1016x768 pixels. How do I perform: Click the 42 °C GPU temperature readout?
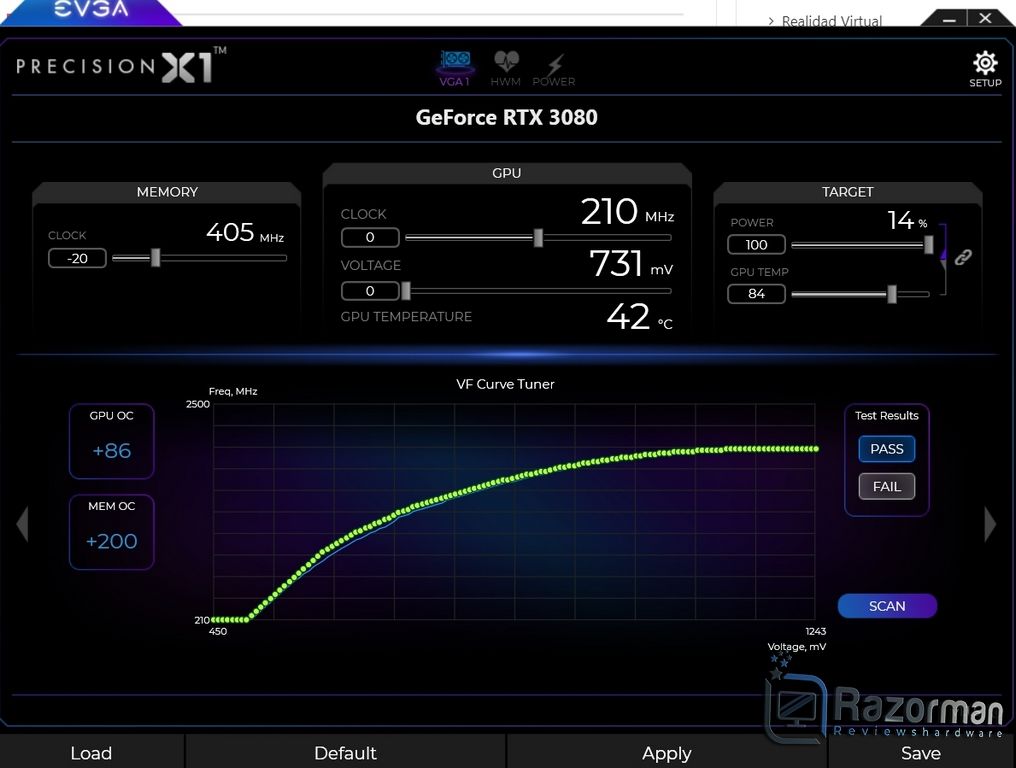640,317
